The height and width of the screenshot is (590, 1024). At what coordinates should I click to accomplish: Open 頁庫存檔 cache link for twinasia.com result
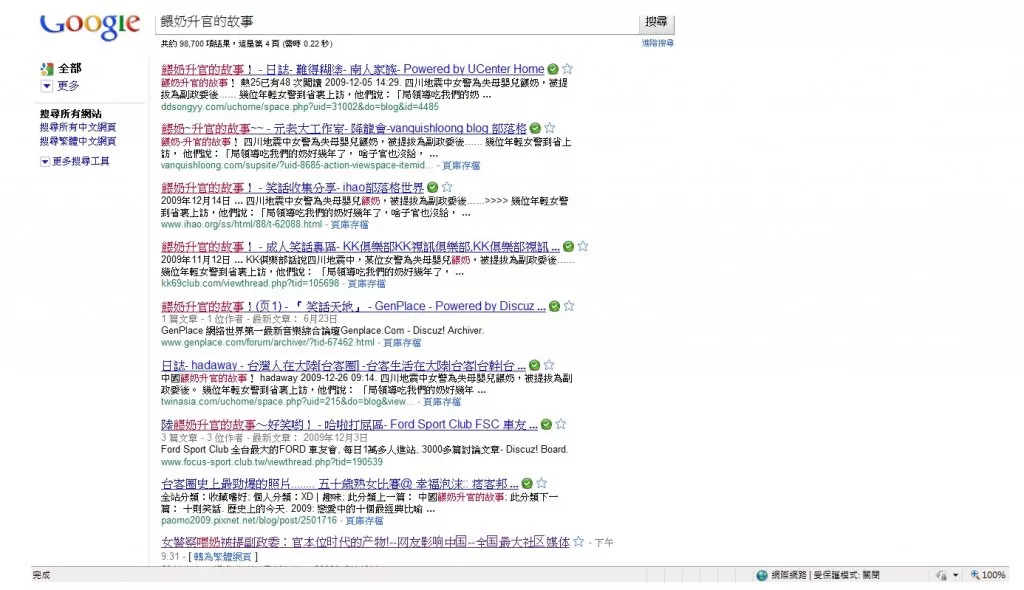click(442, 402)
